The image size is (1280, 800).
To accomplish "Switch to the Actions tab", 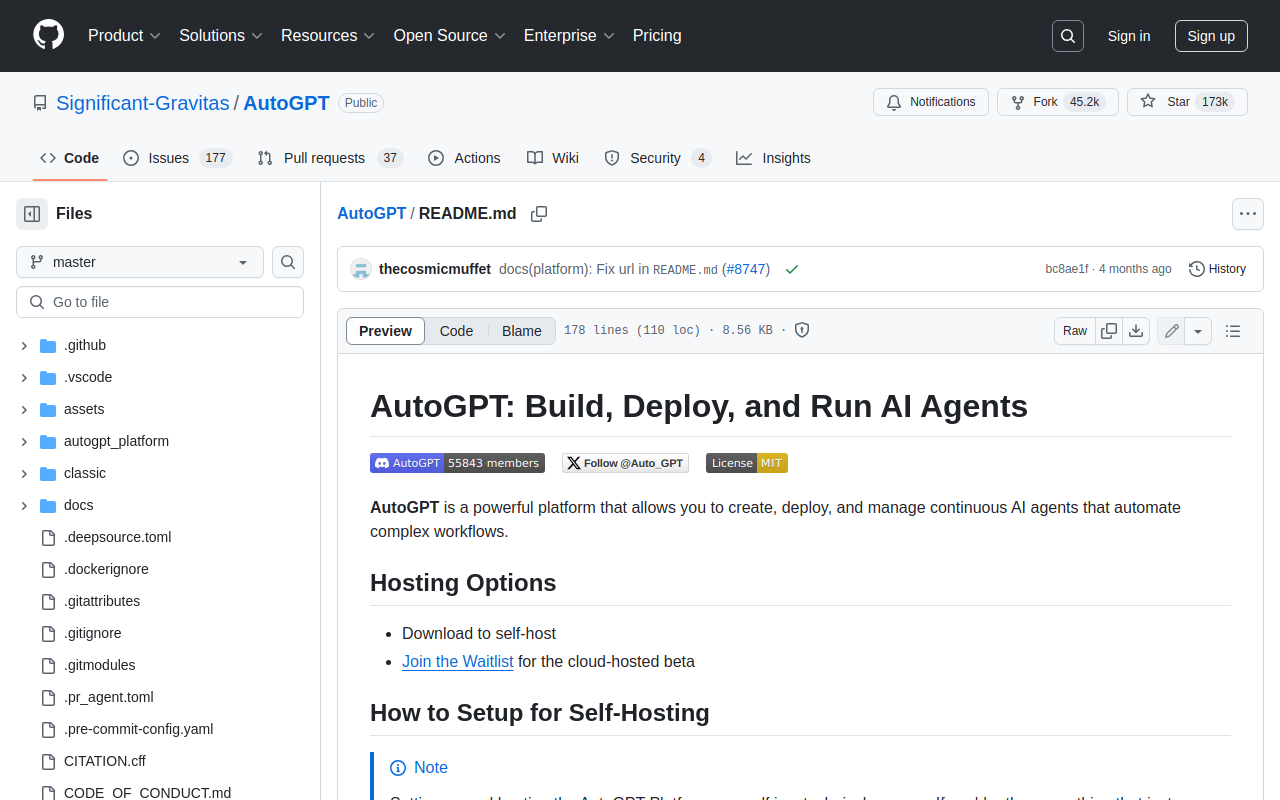I will tap(464, 158).
